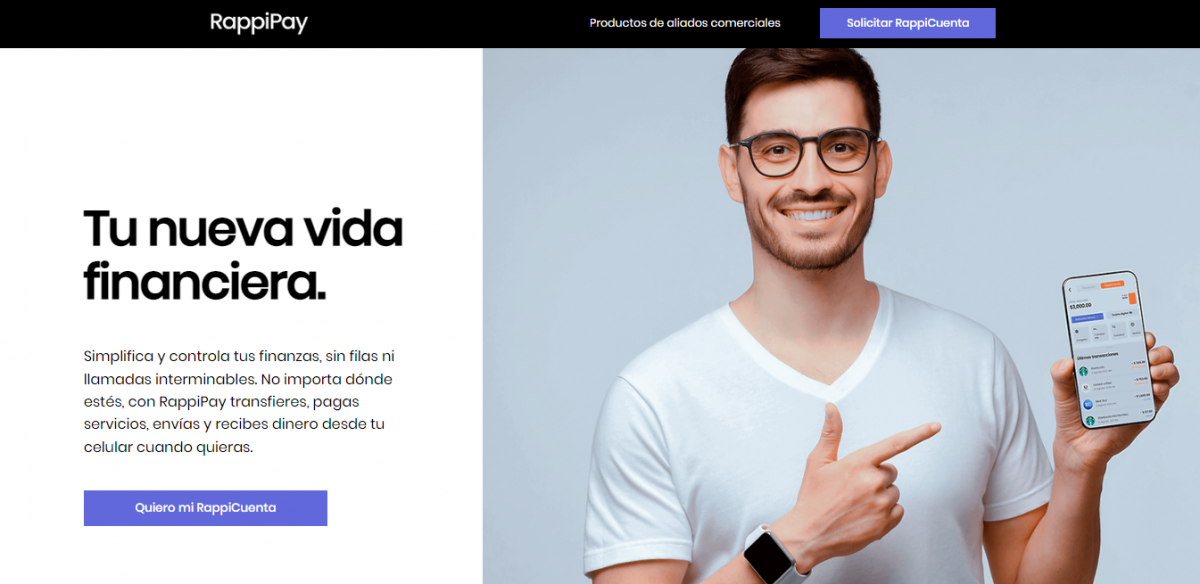Click the United Coffee transaction icon
The image size is (1200, 584).
[x=1086, y=387]
